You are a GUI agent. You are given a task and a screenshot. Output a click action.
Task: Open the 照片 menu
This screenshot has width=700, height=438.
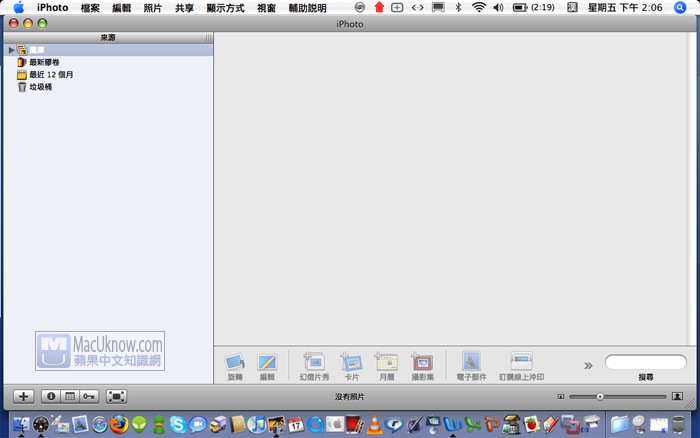pyautogui.click(x=153, y=8)
